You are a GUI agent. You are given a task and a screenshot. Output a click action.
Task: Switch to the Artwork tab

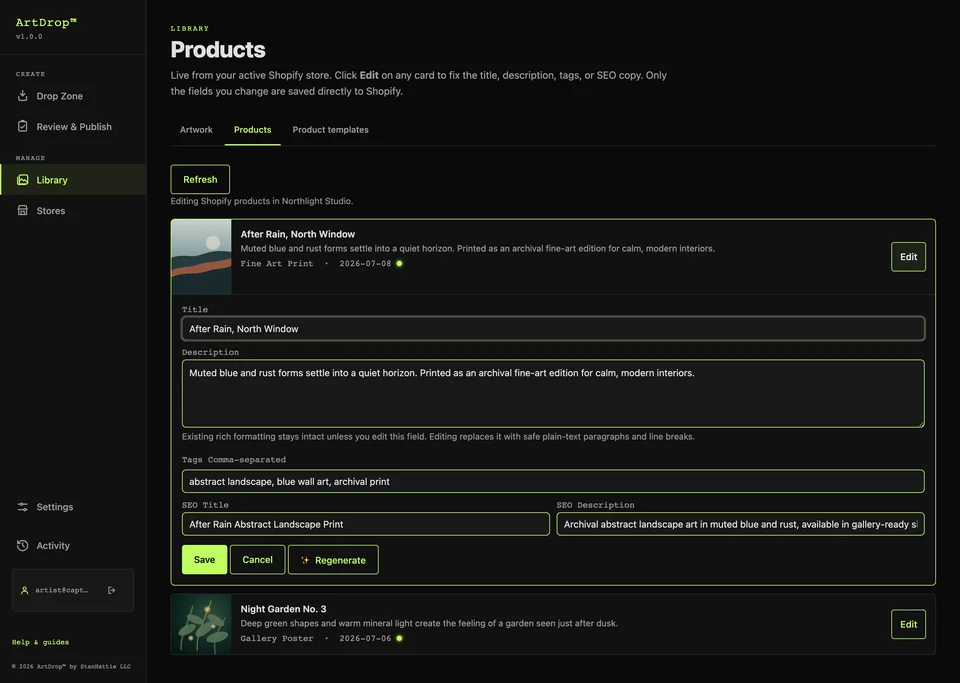click(196, 130)
